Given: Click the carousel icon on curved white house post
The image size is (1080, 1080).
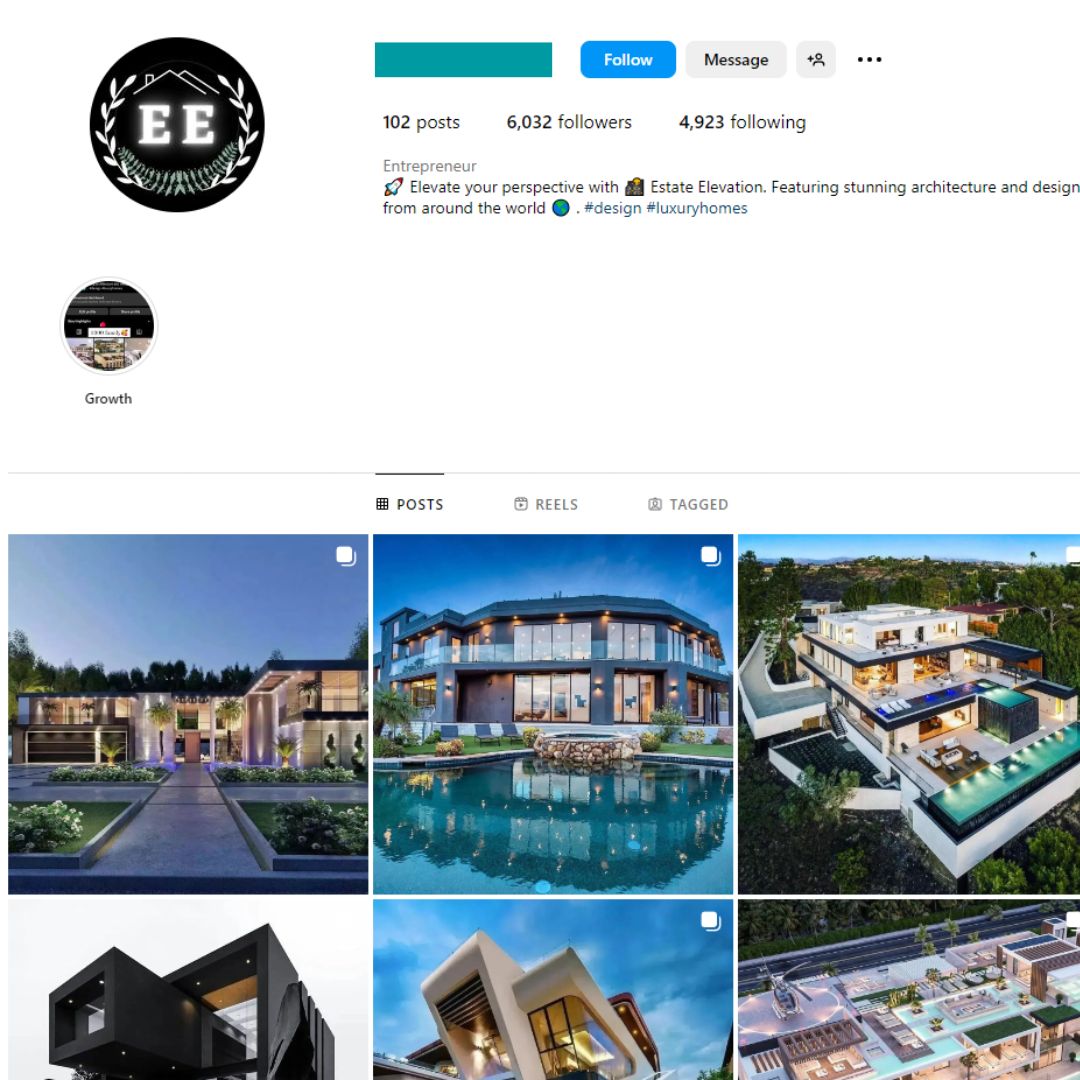Looking at the screenshot, I should coord(711,921).
